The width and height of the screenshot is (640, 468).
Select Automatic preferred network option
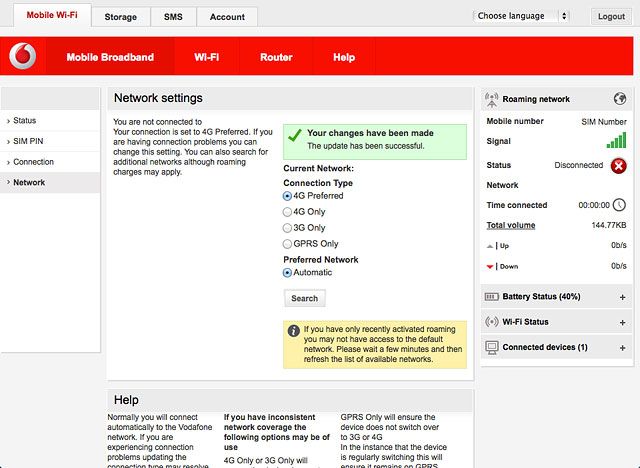[287, 273]
